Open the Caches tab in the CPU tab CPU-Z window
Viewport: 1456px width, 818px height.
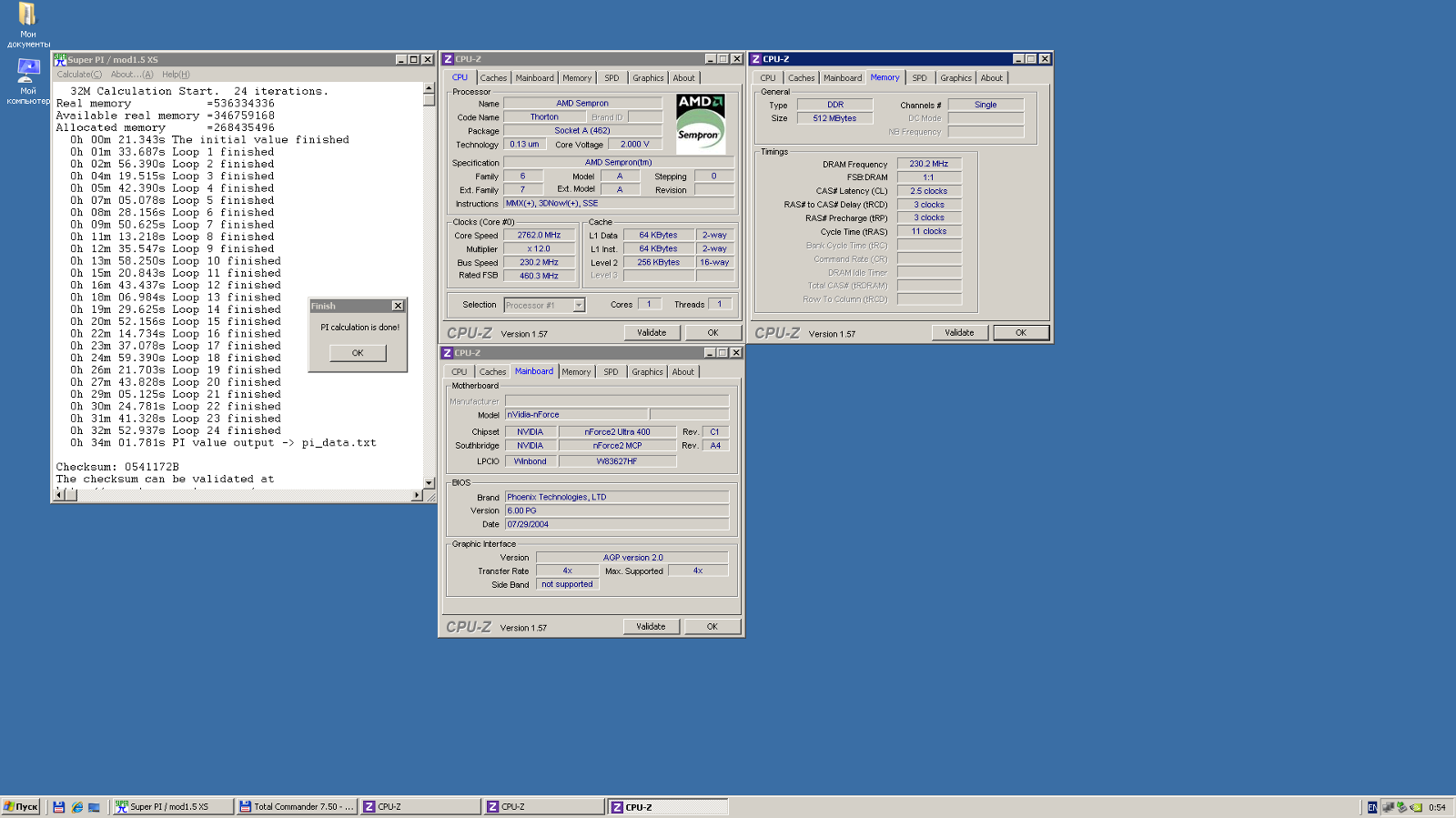pos(493,78)
